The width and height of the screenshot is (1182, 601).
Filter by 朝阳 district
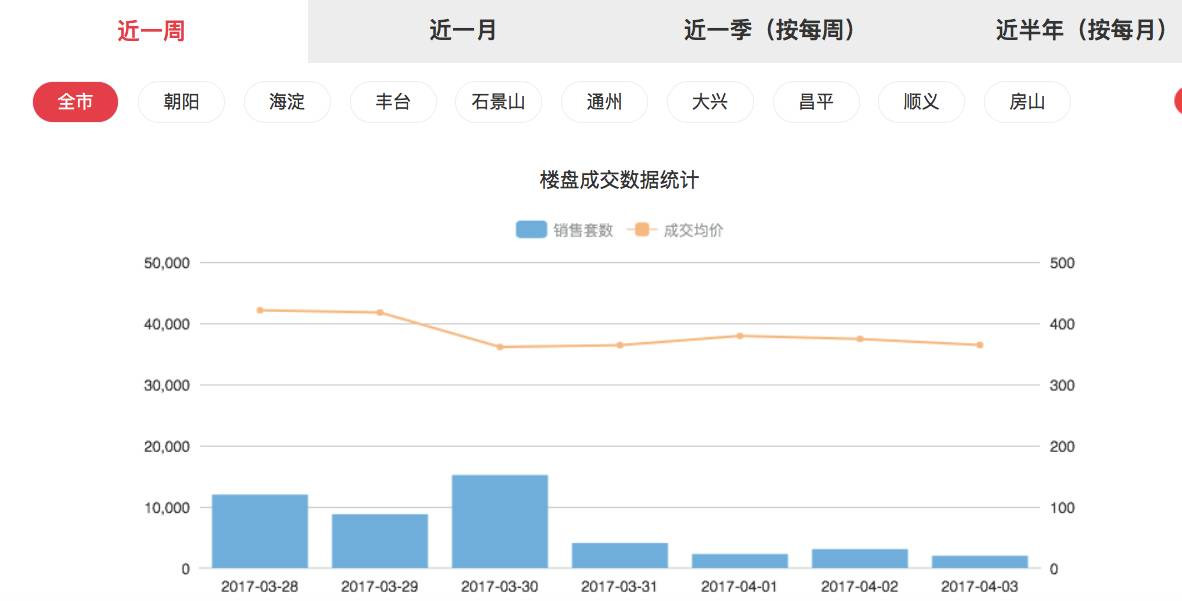pos(181,102)
